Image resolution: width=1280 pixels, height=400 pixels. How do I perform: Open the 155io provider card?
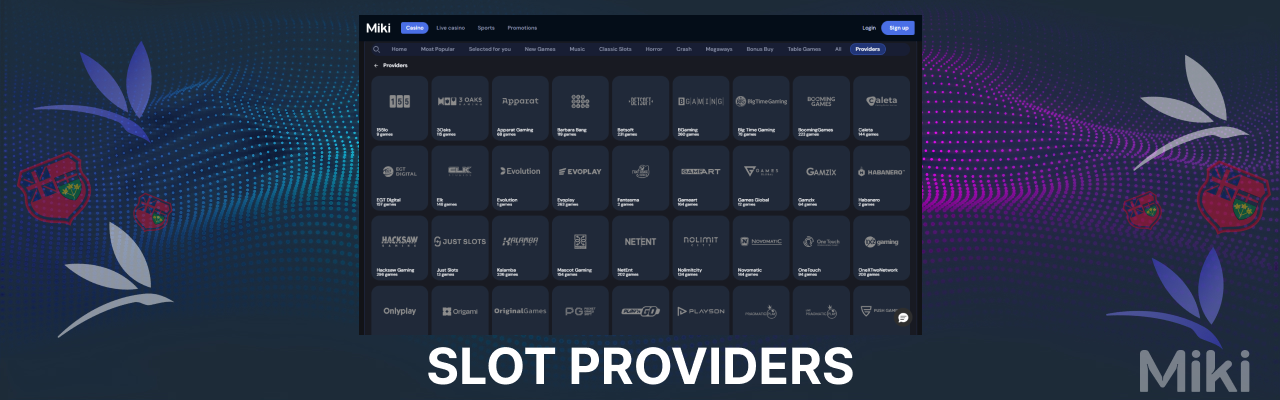click(x=399, y=108)
